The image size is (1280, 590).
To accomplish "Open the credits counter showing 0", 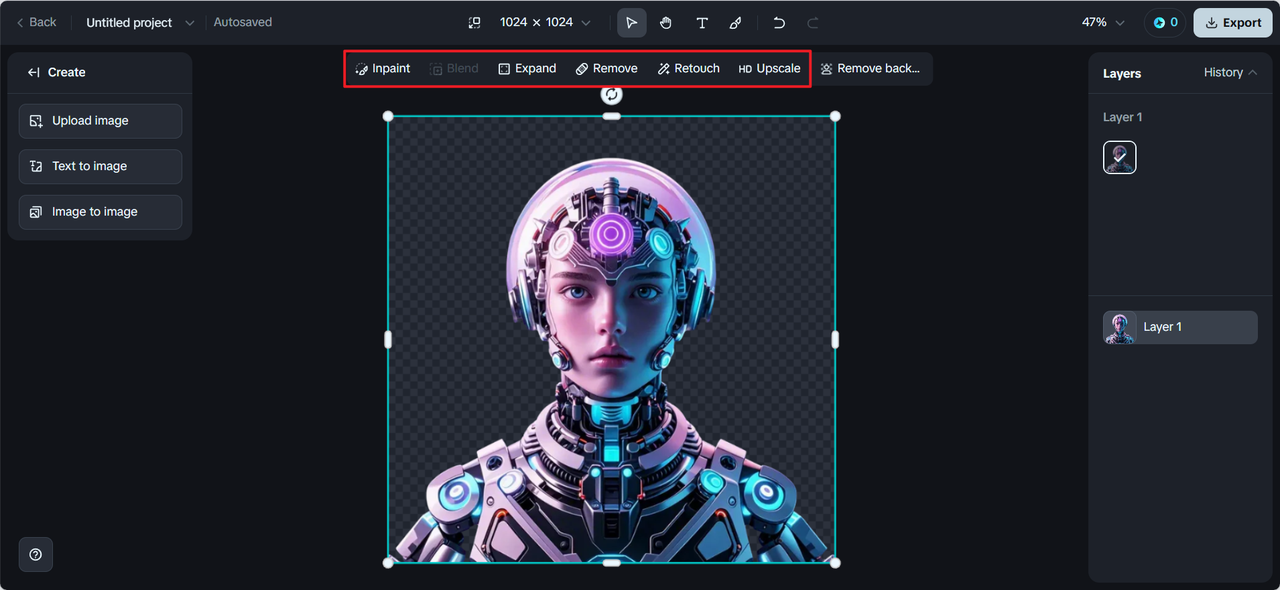I will click(x=1165, y=22).
